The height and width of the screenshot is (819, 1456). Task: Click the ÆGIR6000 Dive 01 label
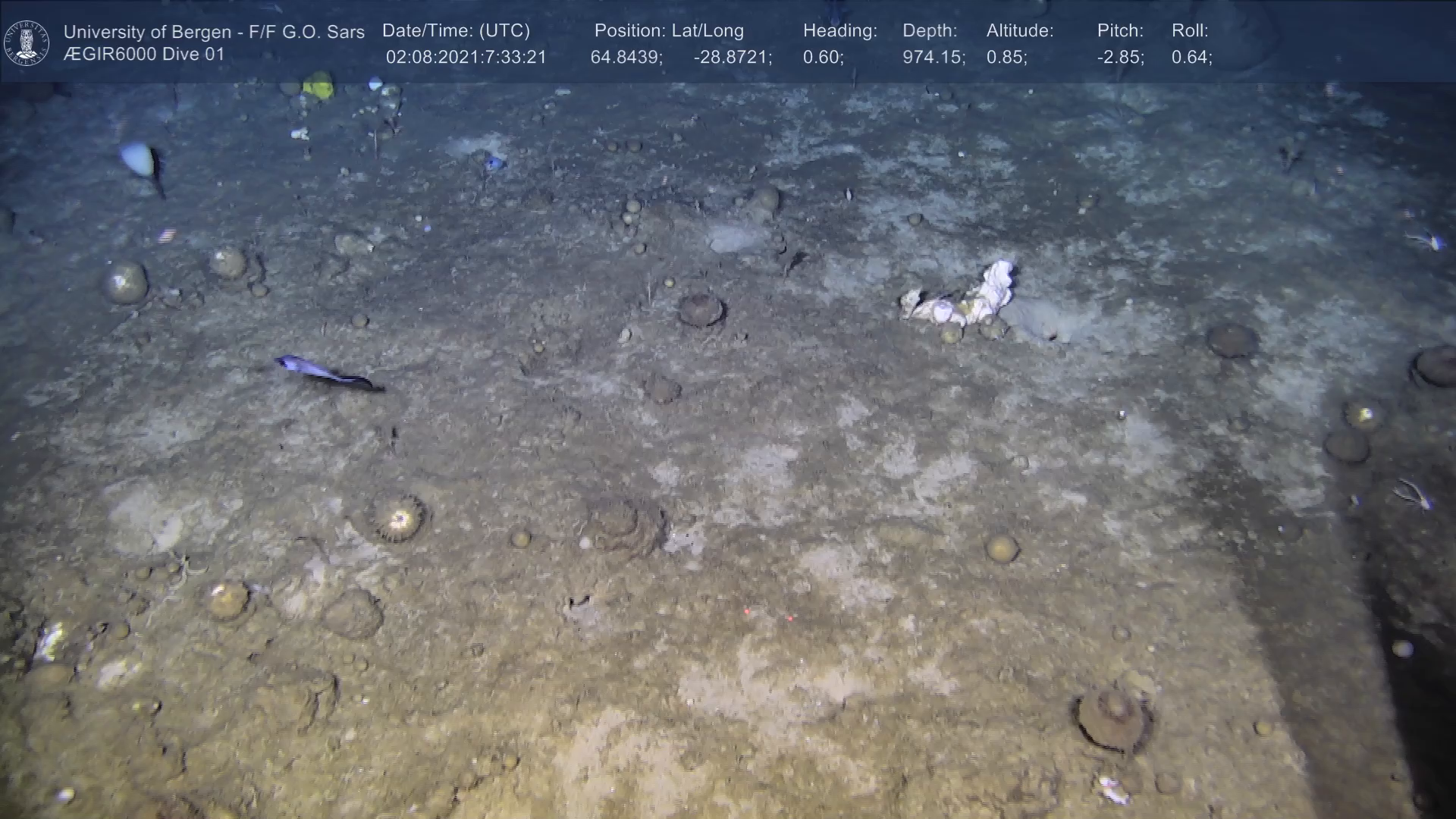144,55
